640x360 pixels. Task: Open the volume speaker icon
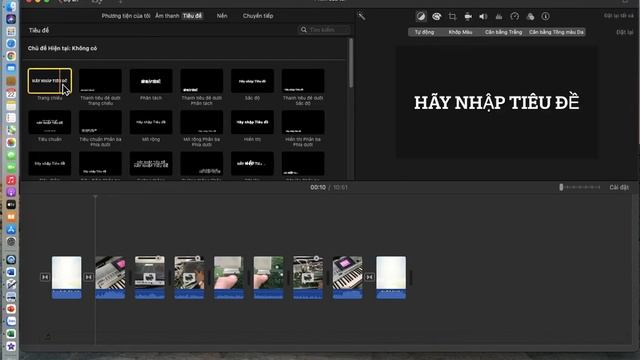(x=483, y=16)
